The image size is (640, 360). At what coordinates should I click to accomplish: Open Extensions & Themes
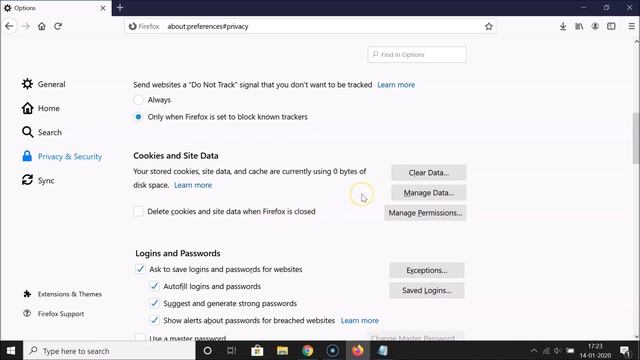click(62, 294)
